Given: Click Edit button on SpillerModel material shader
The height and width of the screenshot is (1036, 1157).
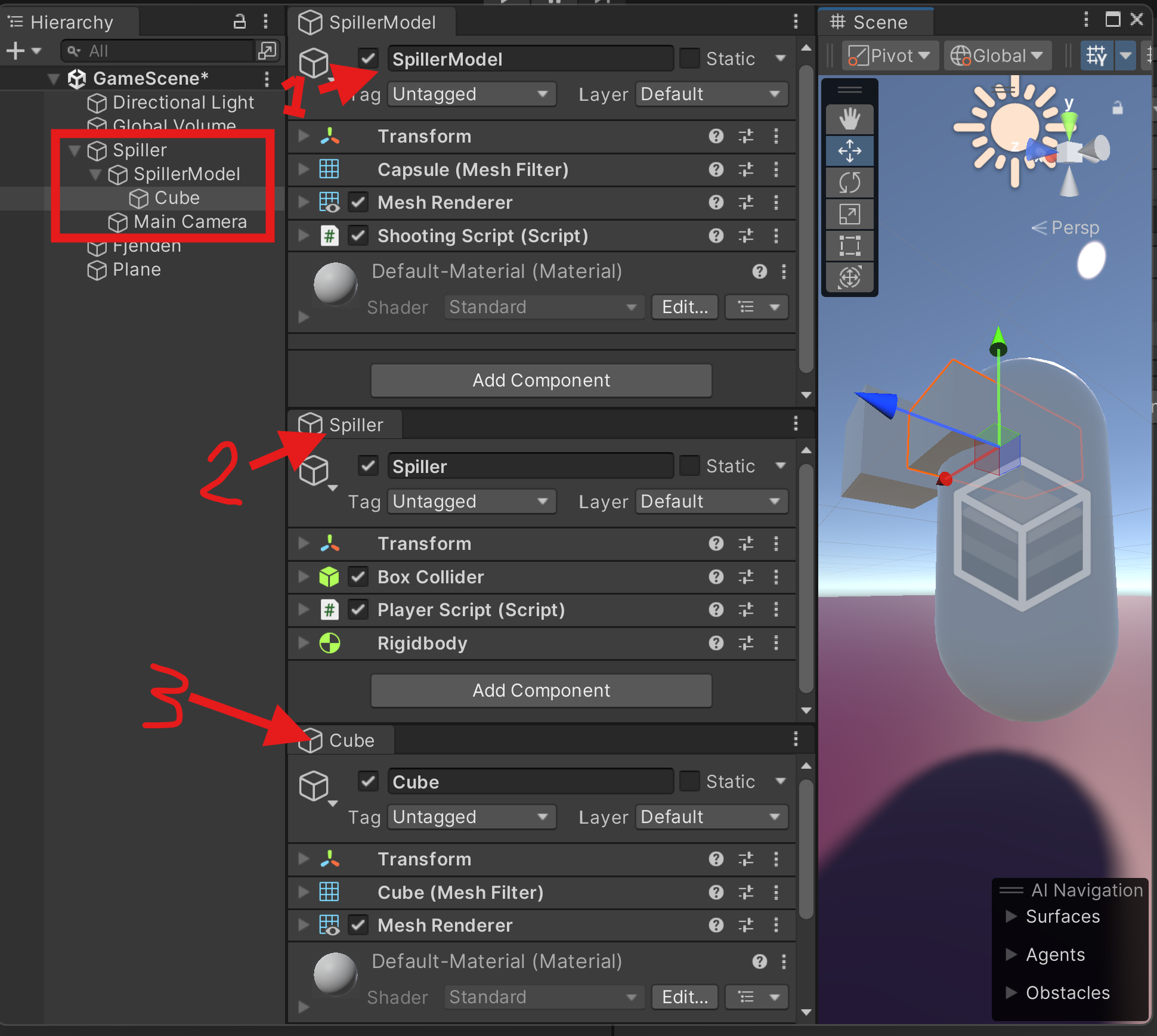Looking at the screenshot, I should [685, 304].
